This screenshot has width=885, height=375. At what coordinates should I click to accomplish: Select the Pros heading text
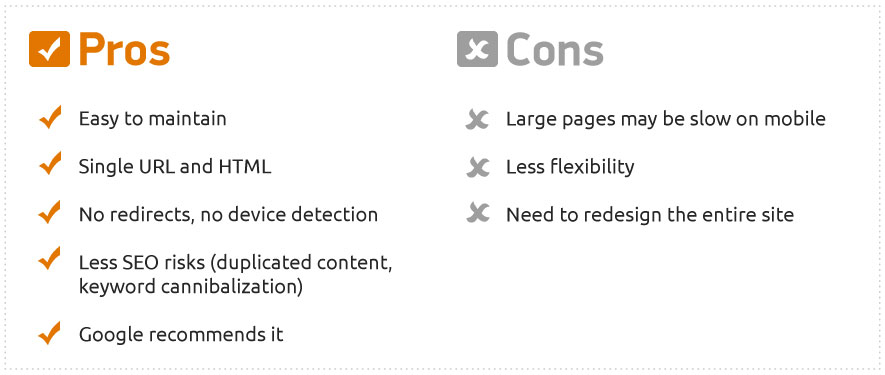pyautogui.click(x=125, y=49)
